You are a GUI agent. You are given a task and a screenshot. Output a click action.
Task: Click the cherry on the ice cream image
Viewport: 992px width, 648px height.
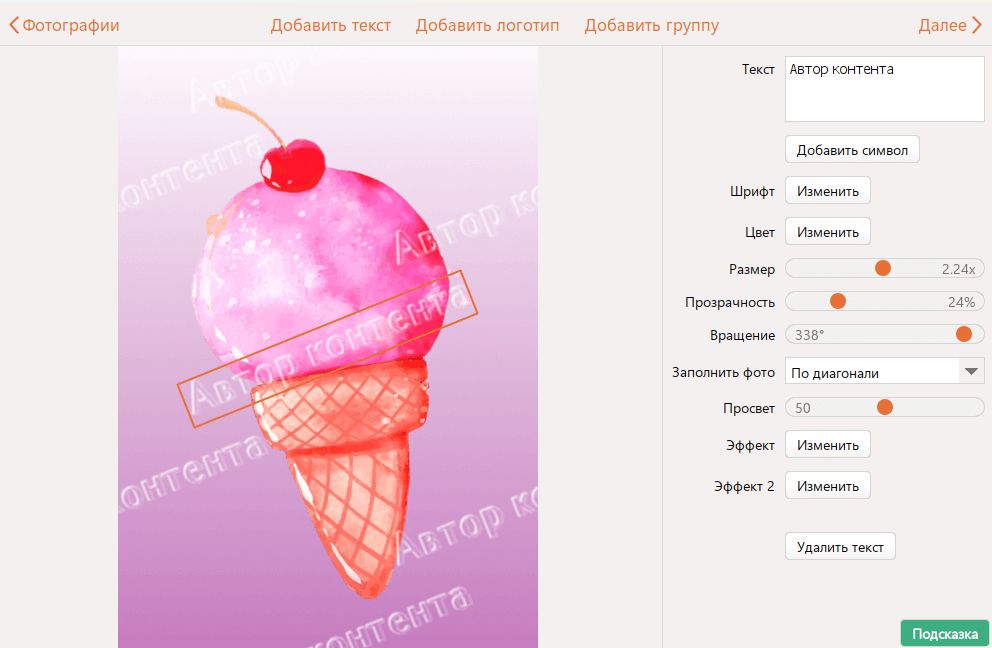[x=293, y=165]
